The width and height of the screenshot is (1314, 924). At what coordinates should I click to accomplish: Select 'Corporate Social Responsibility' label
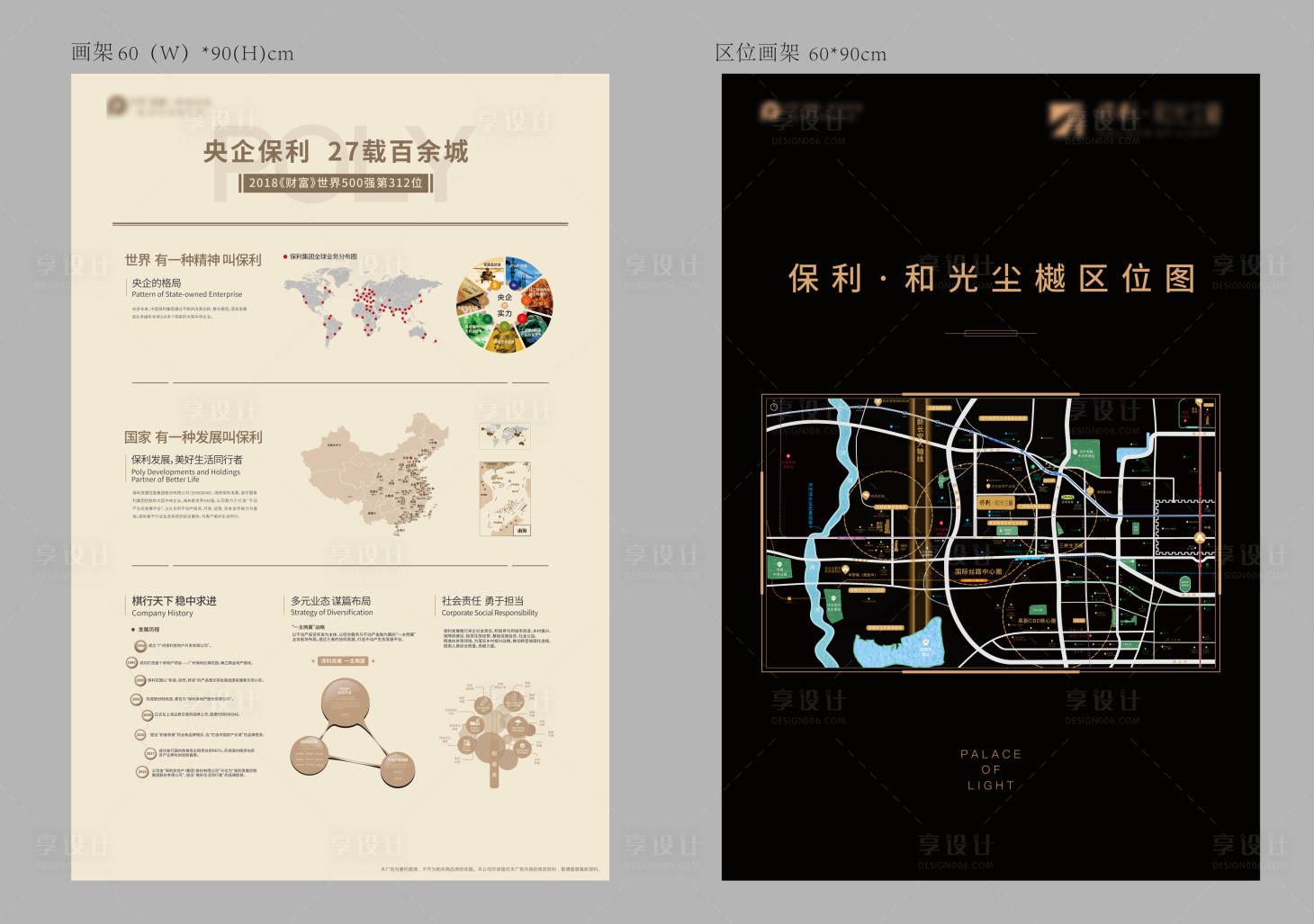point(490,613)
